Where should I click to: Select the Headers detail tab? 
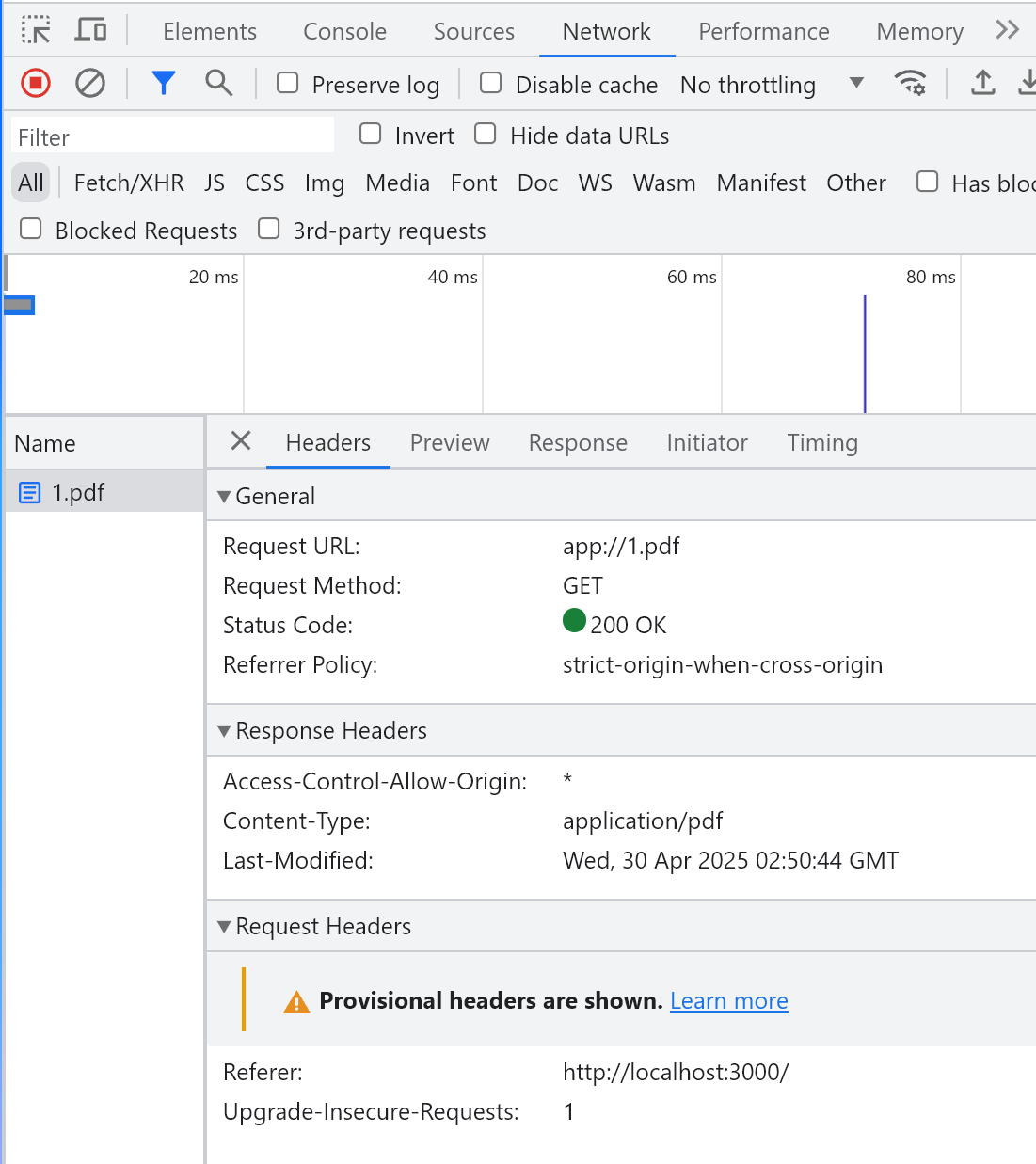[328, 442]
